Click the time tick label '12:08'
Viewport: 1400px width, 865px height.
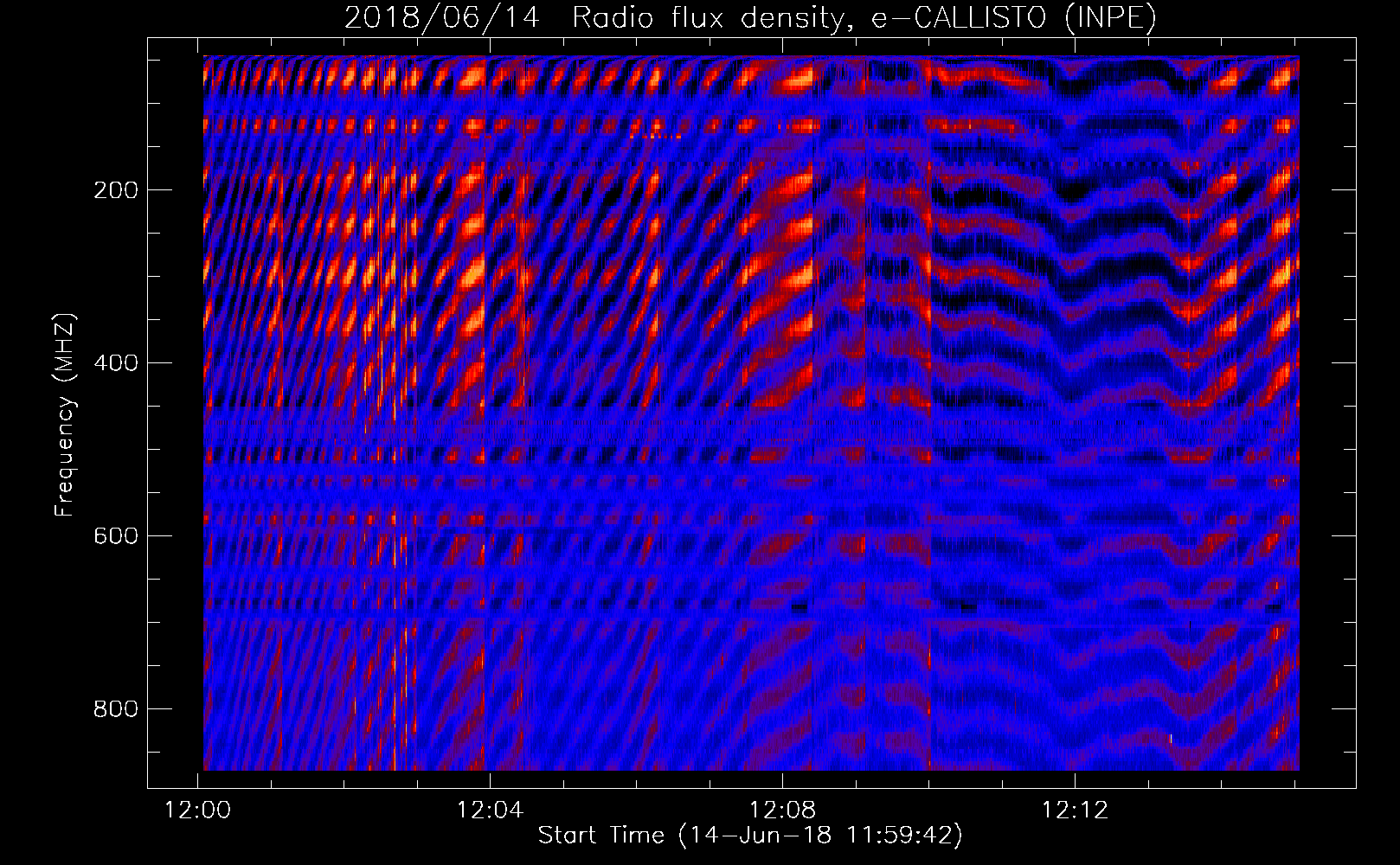pos(783,811)
